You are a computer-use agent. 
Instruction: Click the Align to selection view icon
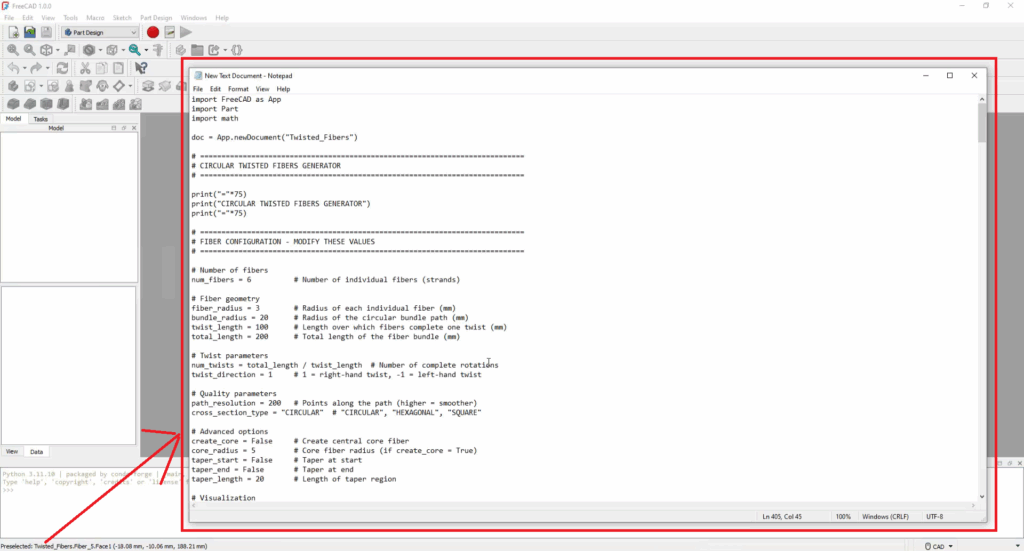click(70, 50)
